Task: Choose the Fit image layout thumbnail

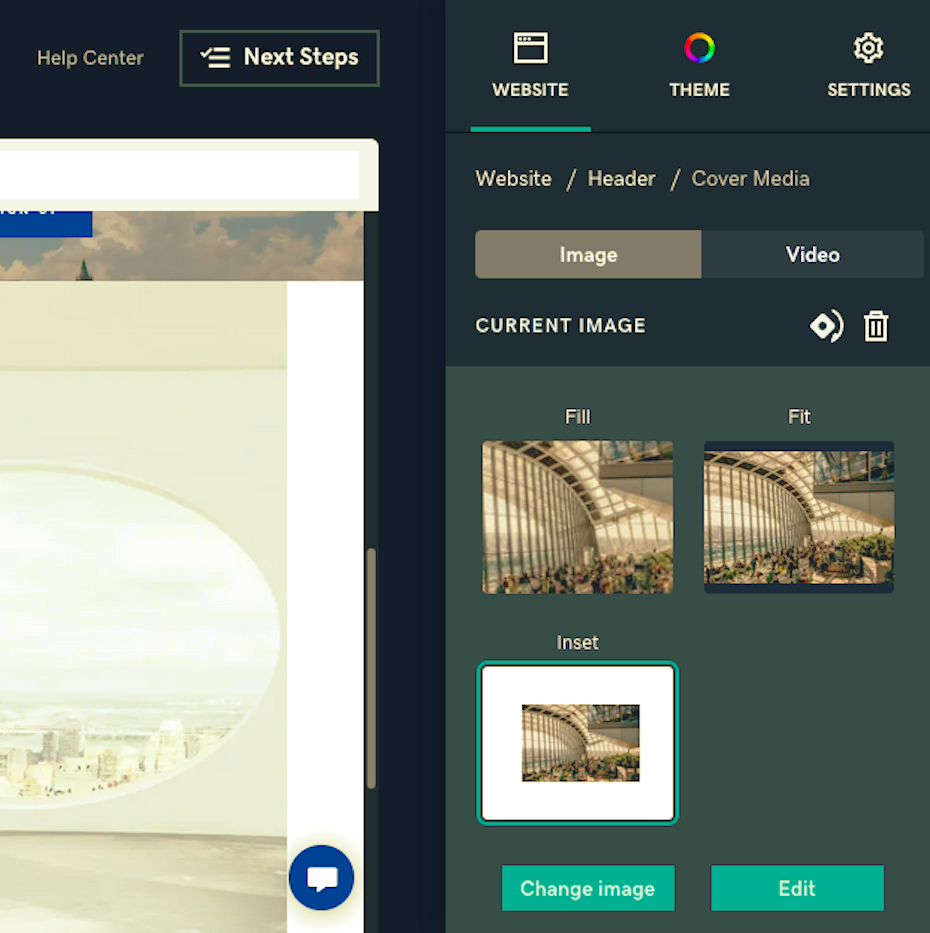Action: pyautogui.click(x=799, y=517)
